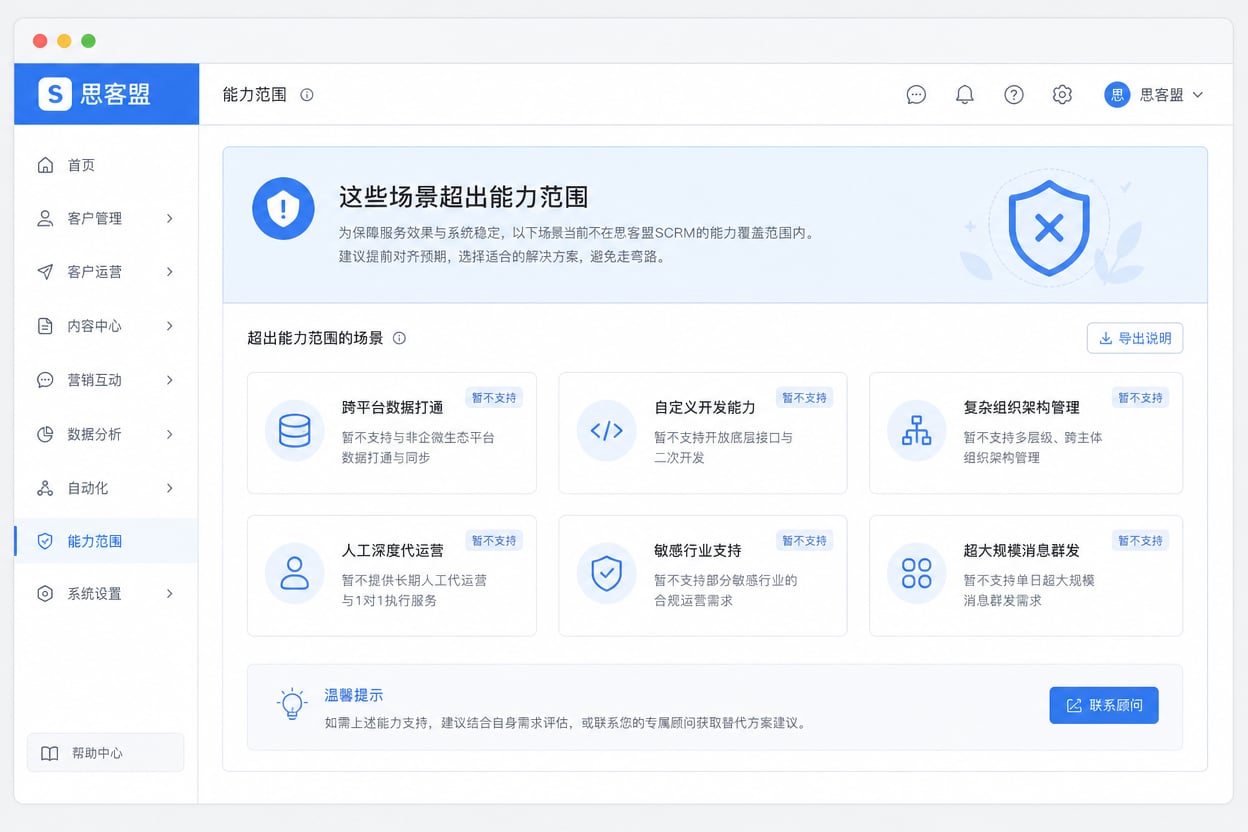Image resolution: width=1248 pixels, height=832 pixels.
Task: Expand the 数据分析 submenu chevron
Action: coord(170,434)
